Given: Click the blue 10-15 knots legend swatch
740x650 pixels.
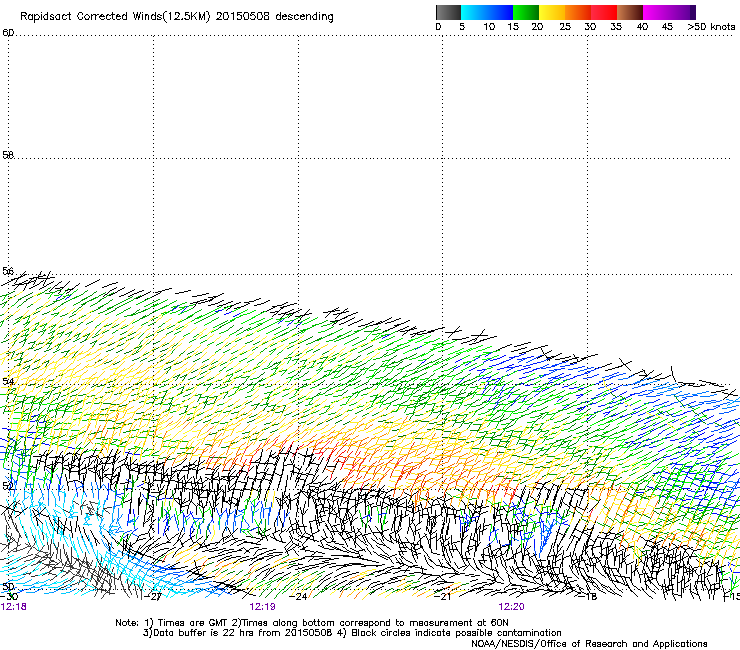Looking at the screenshot, I should (500, 12).
